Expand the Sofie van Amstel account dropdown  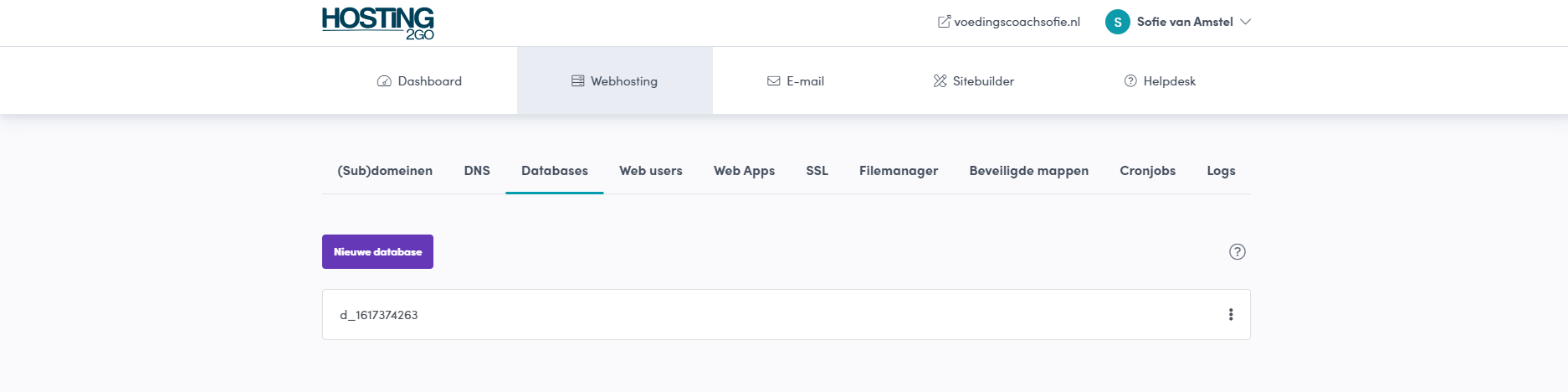(1245, 23)
